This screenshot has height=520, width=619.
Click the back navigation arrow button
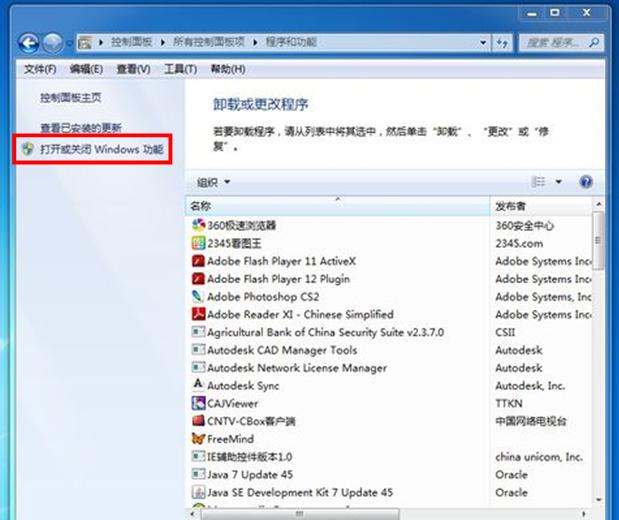click(29, 43)
